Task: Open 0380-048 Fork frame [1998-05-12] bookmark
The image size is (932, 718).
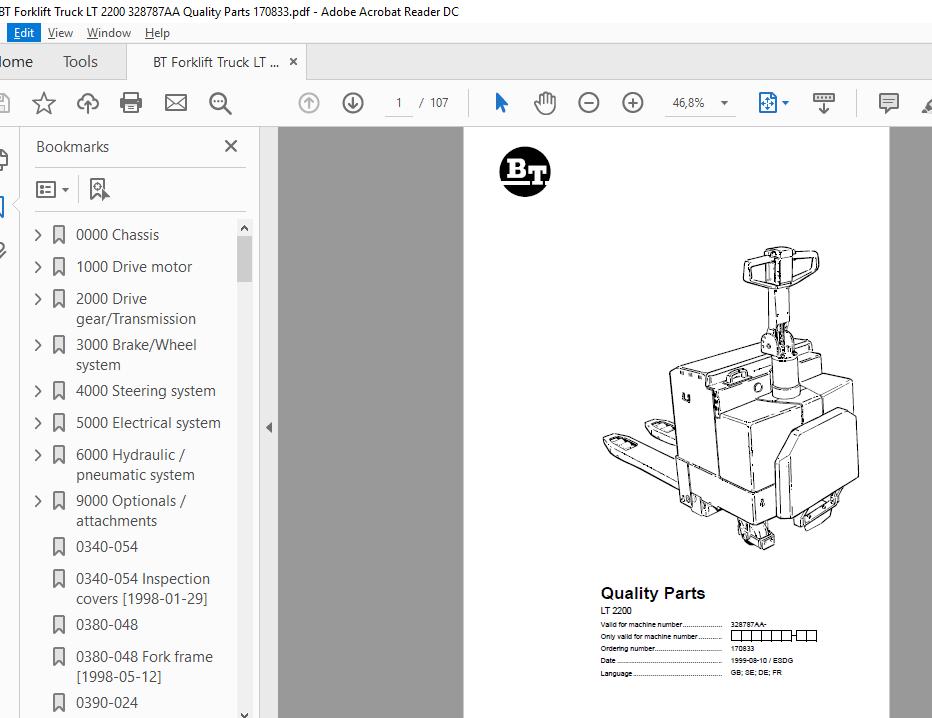Action: click(x=144, y=666)
